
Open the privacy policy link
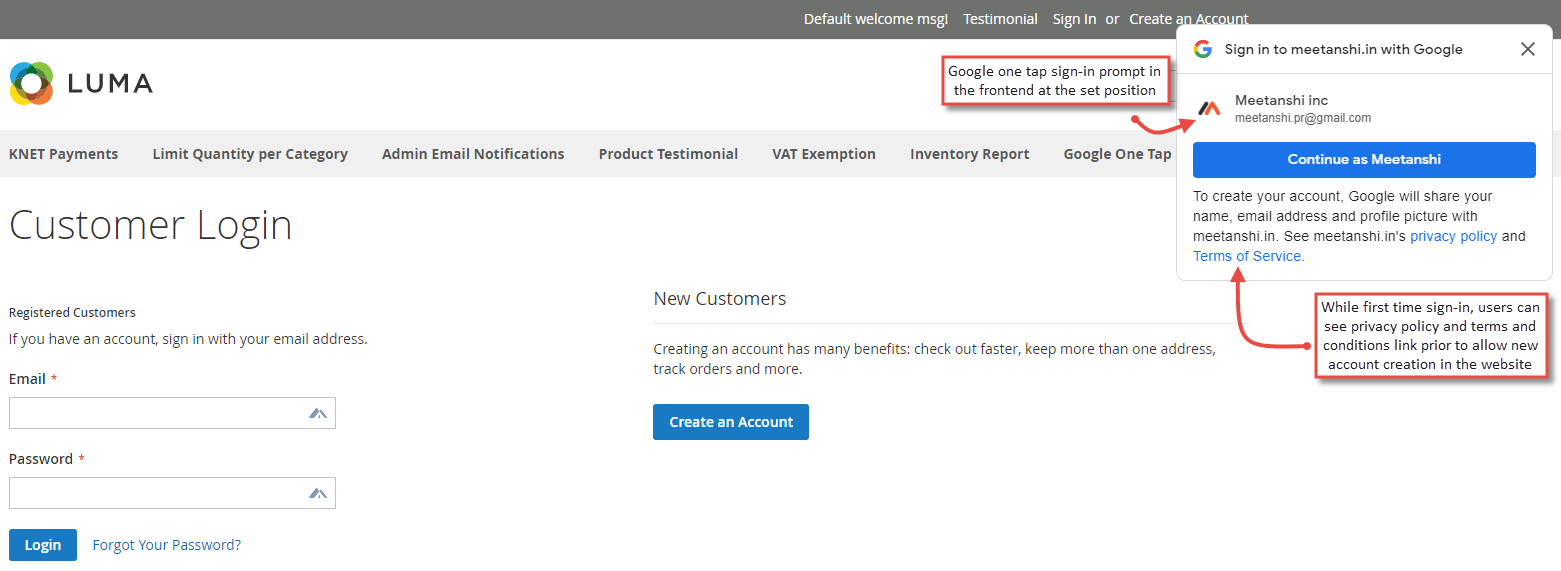(1453, 236)
